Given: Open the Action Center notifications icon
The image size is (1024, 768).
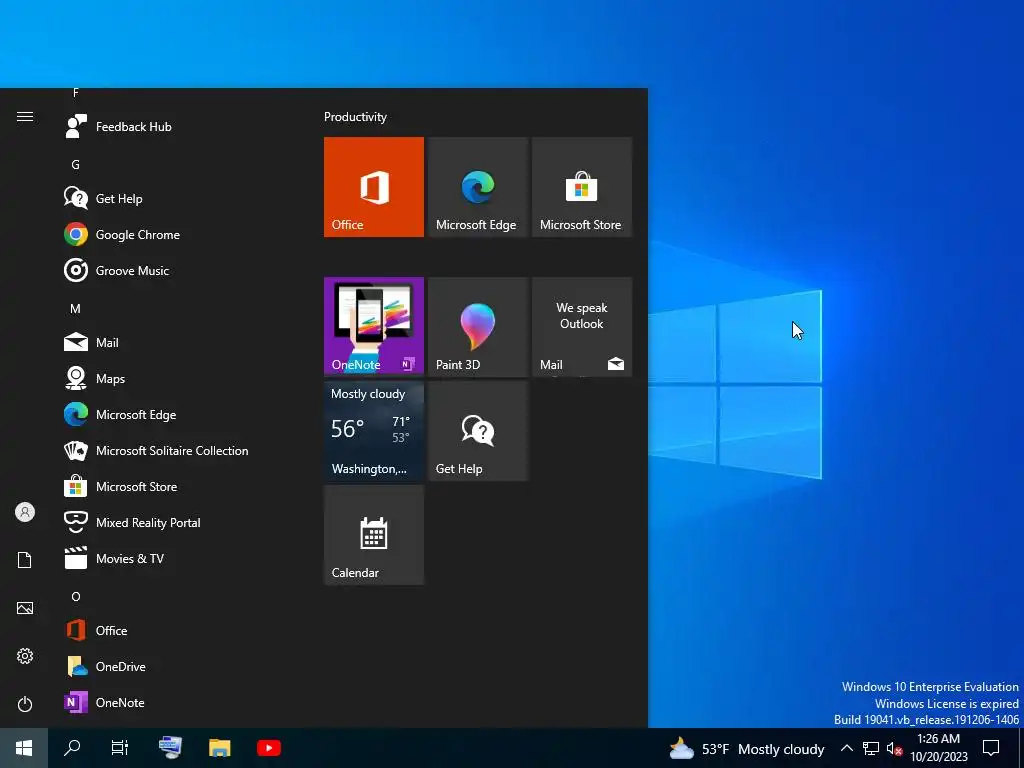Looking at the screenshot, I should coord(991,748).
